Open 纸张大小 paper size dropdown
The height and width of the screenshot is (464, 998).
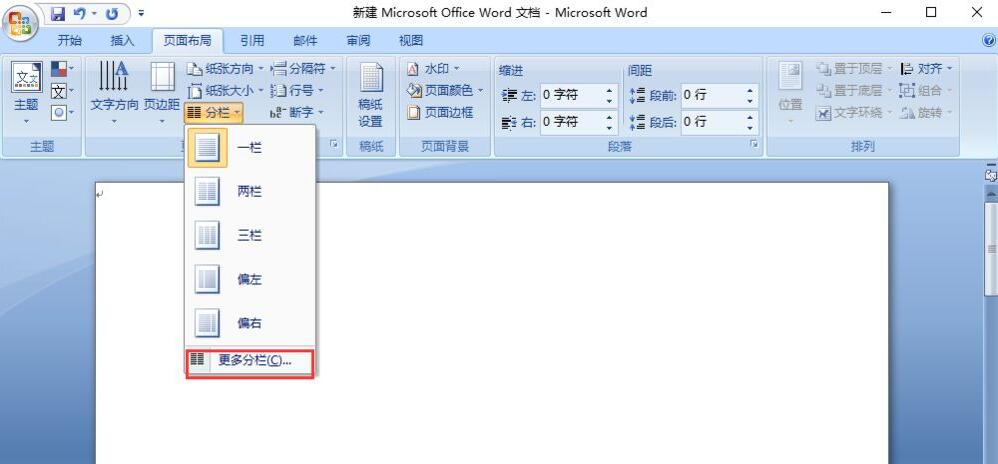click(x=226, y=90)
